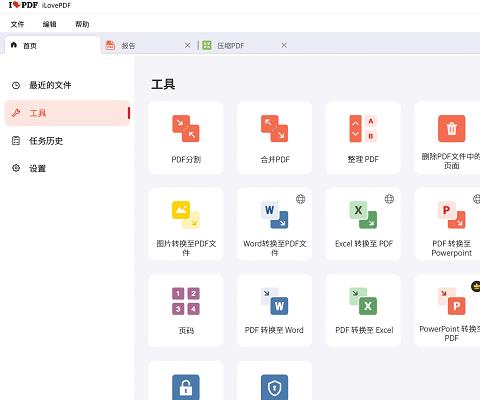Open the Excel 转换至 PDF tool icon
The height and width of the screenshot is (400, 480).
point(363,214)
